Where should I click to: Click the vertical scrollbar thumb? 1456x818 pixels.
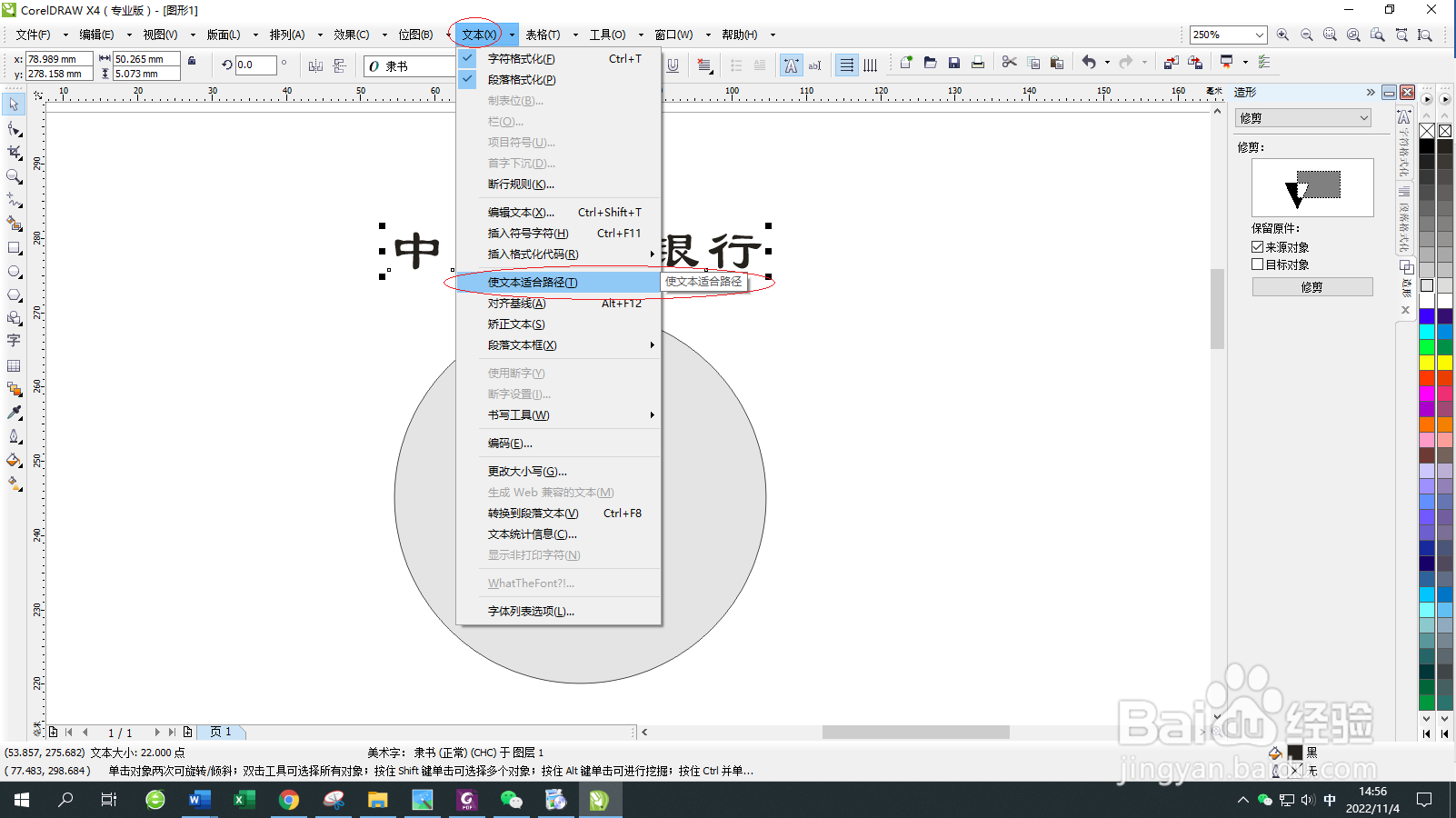(x=1218, y=309)
